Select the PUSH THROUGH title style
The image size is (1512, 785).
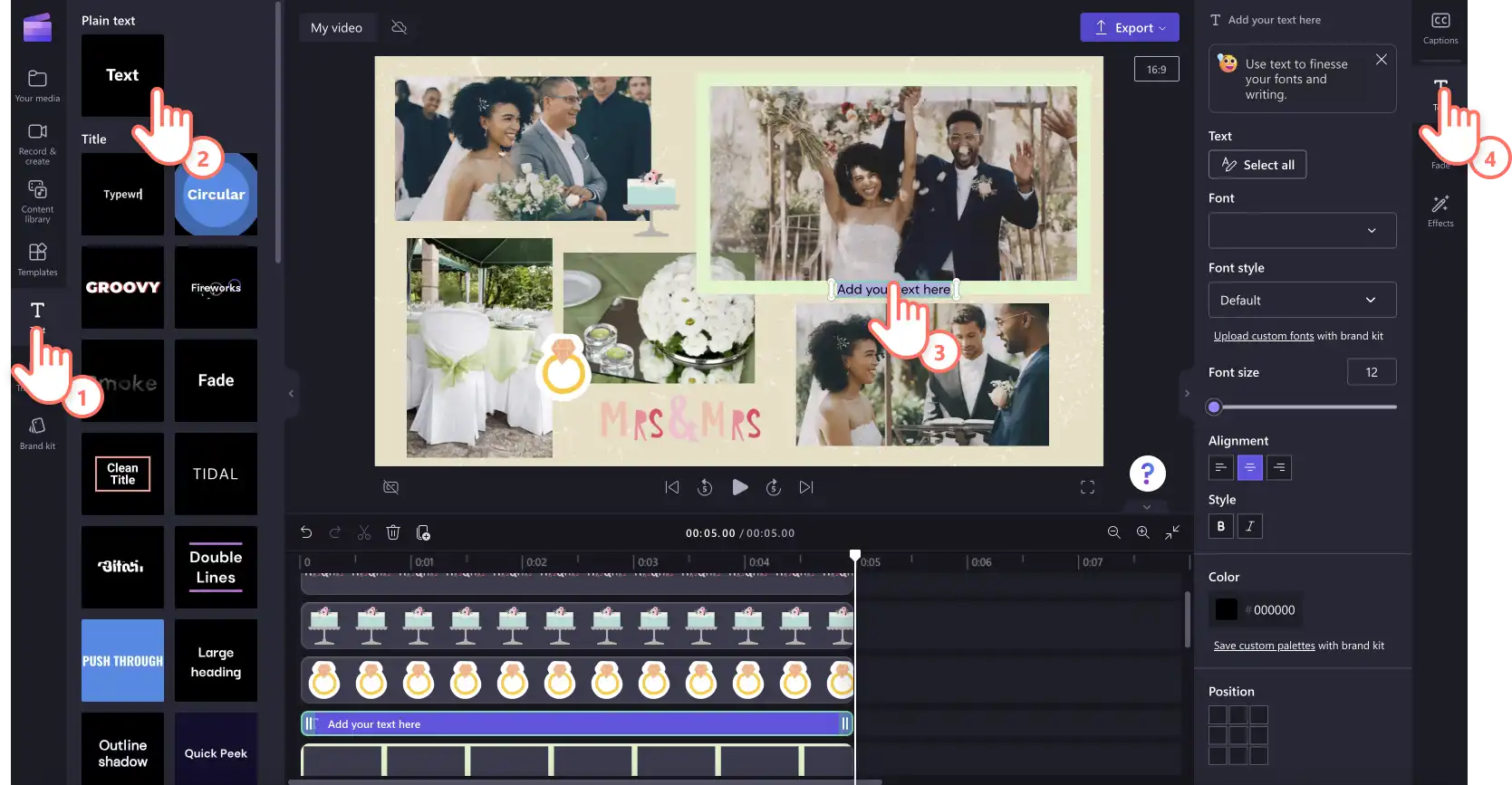pos(122,660)
